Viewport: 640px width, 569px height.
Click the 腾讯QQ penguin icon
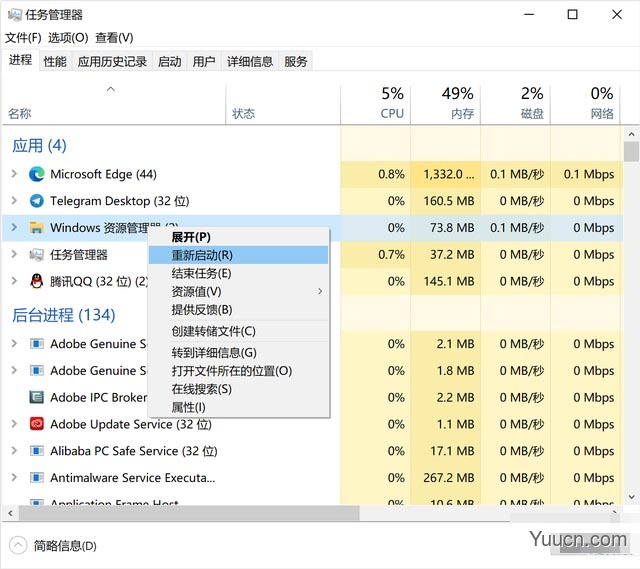click(36, 281)
